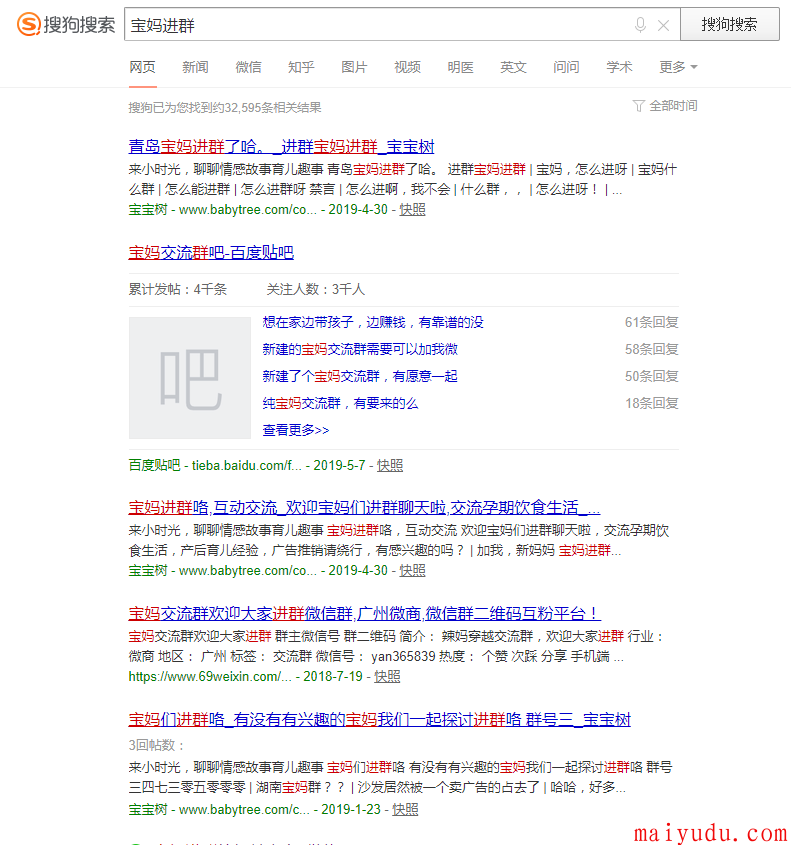The width and height of the screenshot is (791, 845).
Task: Open result 宝妈们进群咯 有没有有兴趣的宝妈
Action: pos(380,720)
